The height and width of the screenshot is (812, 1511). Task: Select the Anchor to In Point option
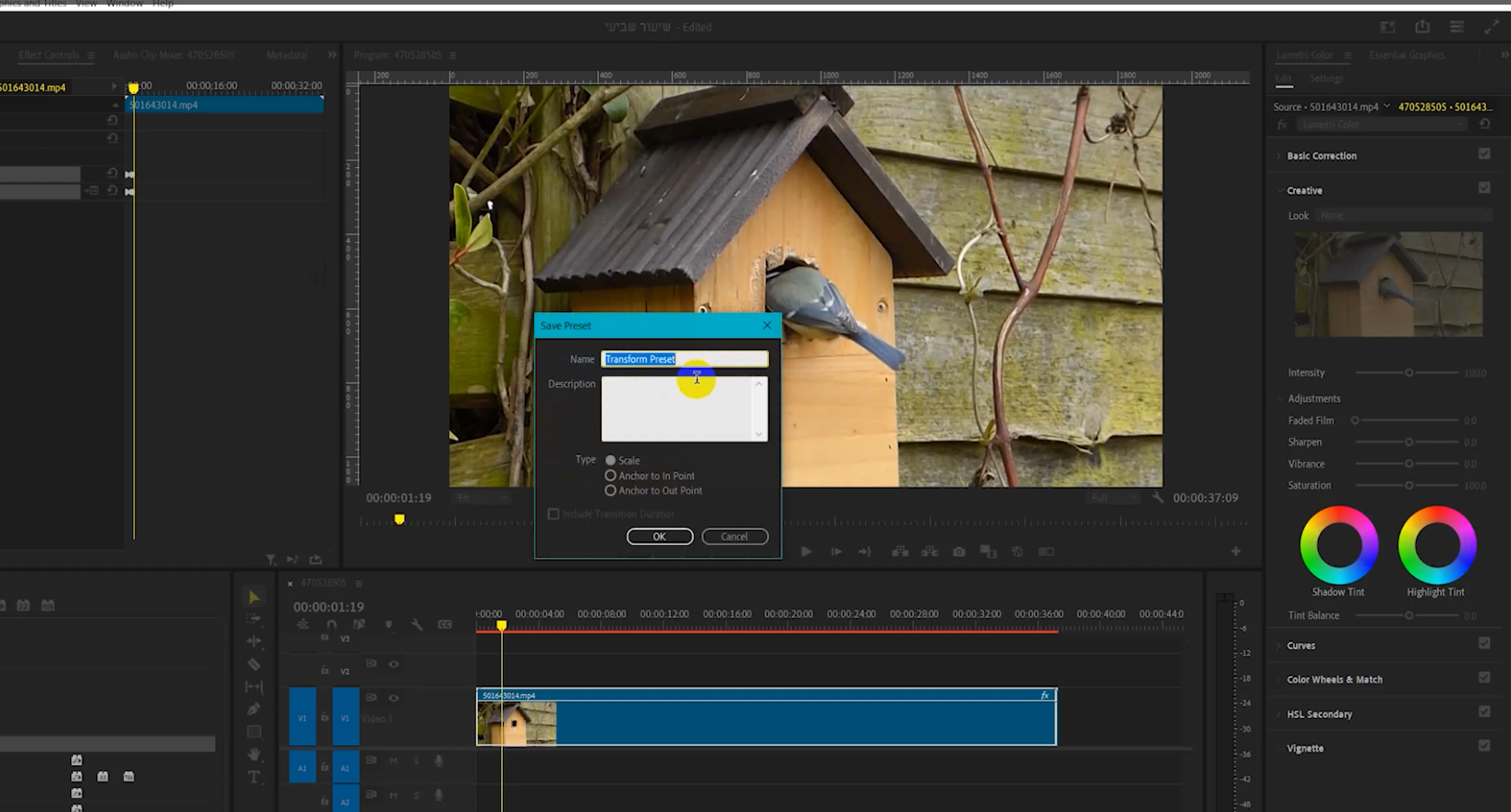(x=611, y=476)
